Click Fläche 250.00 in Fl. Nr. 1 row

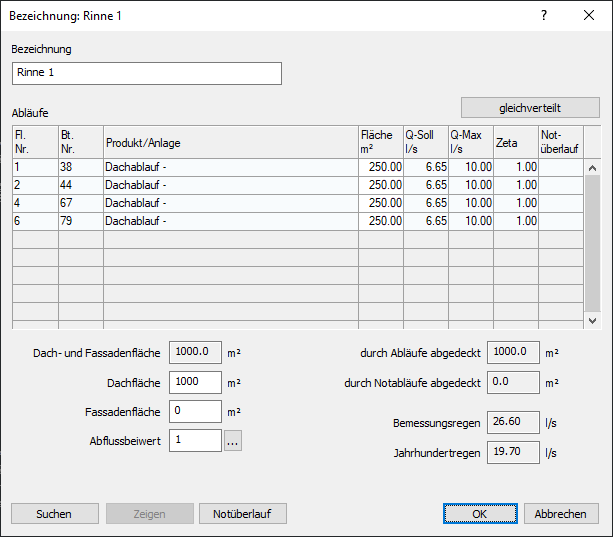[381, 167]
